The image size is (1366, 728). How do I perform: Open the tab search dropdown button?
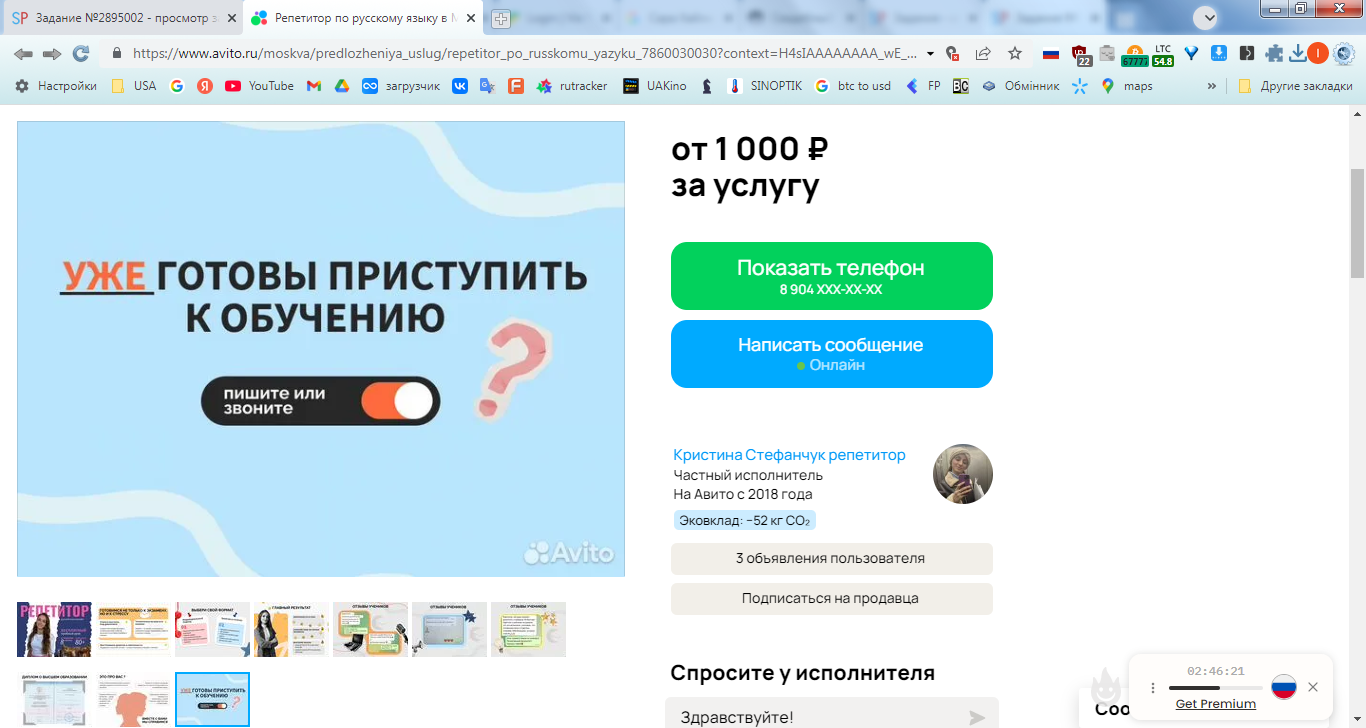tap(1207, 17)
